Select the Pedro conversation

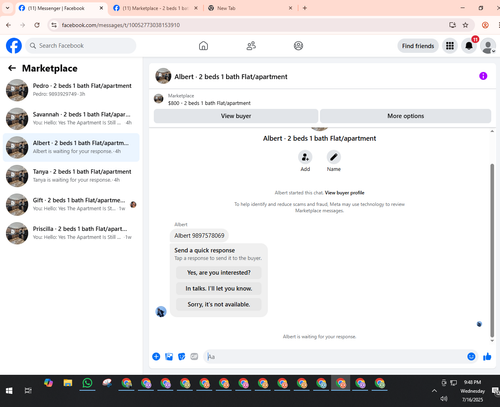tap(71, 90)
